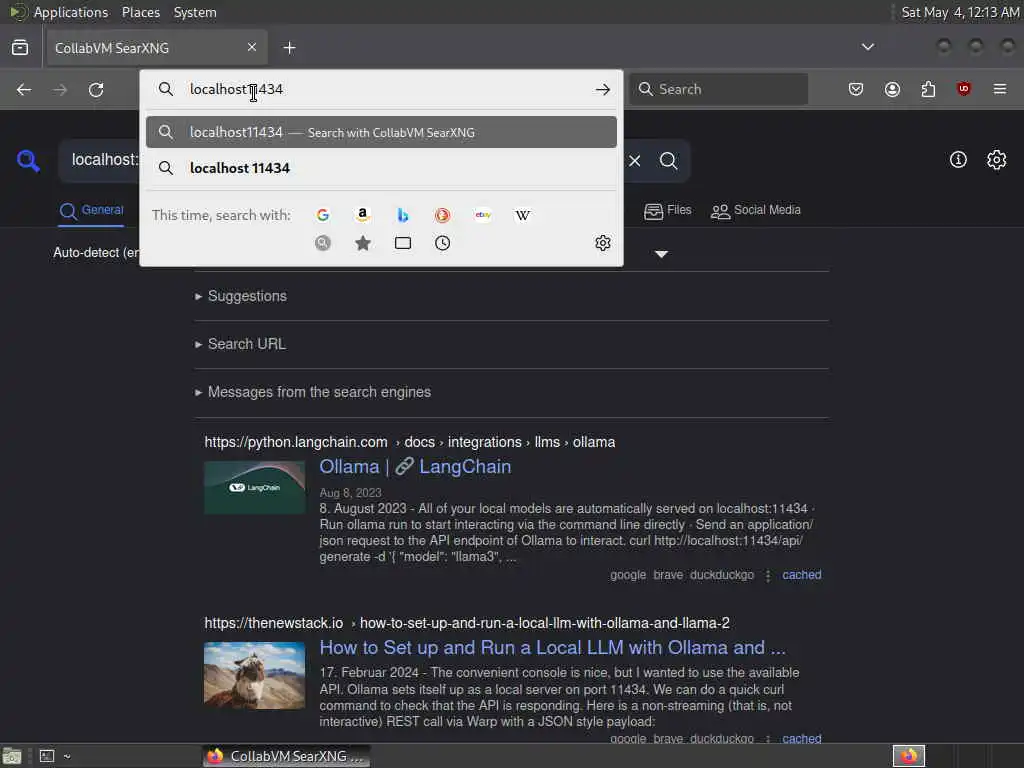Click the terminal icon in bottom panel
The width and height of the screenshot is (1024, 768).
(x=47, y=756)
